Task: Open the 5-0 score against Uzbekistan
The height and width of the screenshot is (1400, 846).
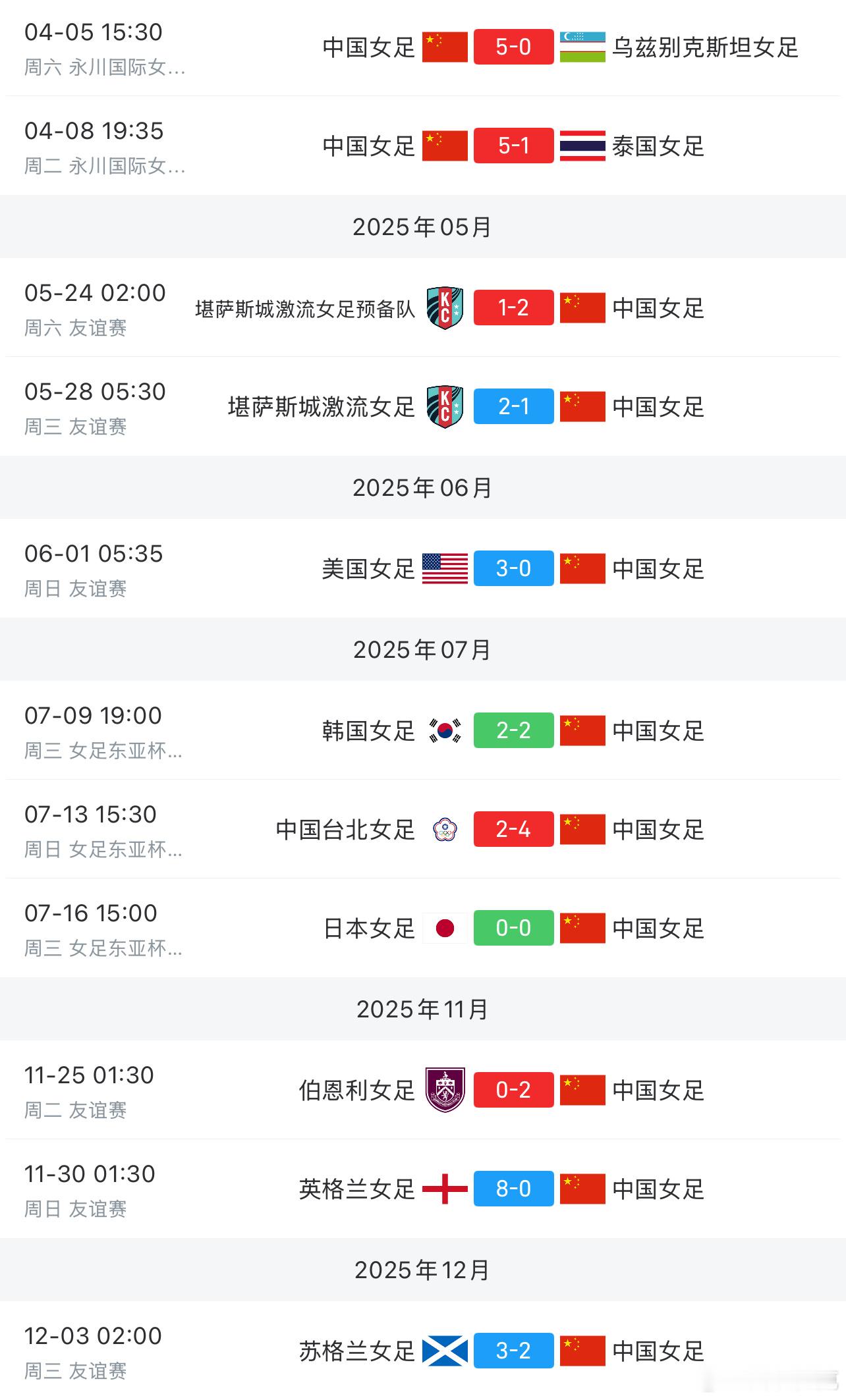Action: (513, 47)
